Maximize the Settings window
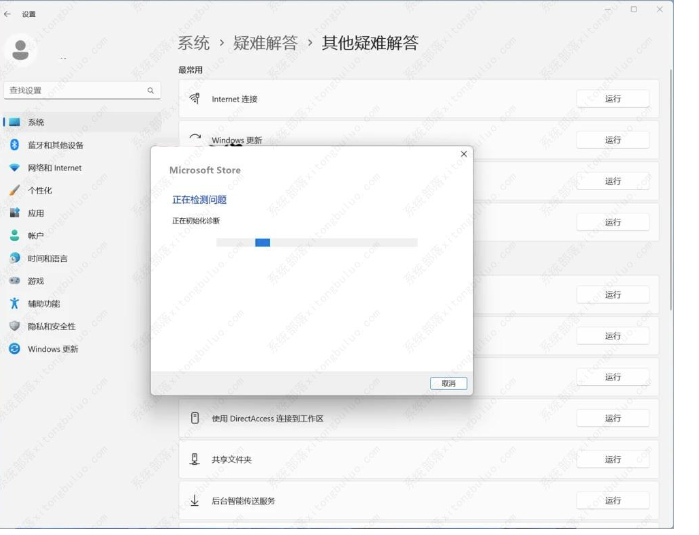 click(x=633, y=9)
